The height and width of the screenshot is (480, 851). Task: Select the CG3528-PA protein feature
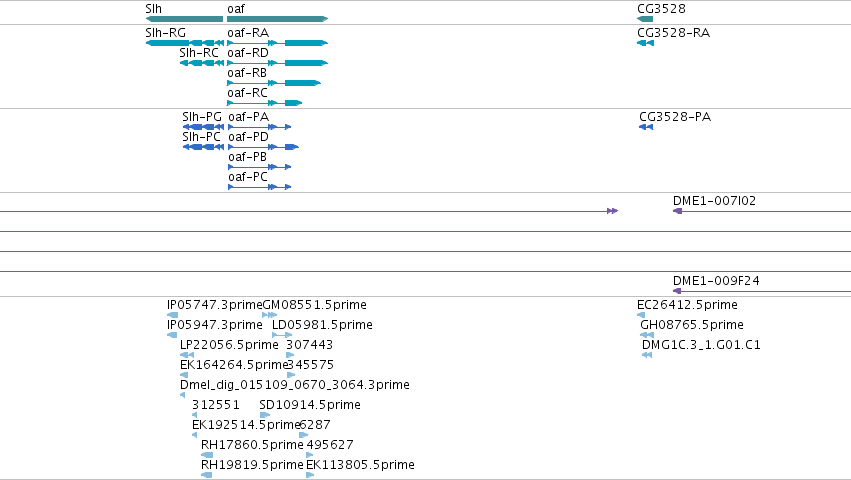point(646,127)
